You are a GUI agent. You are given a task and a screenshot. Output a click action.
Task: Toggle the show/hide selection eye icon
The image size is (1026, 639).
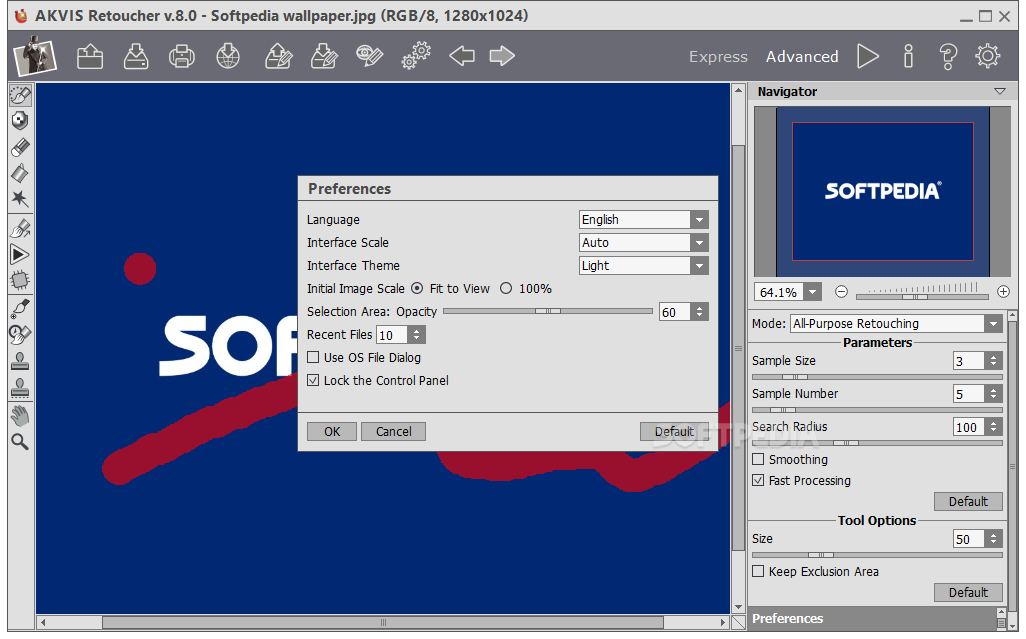pyautogui.click(x=369, y=56)
